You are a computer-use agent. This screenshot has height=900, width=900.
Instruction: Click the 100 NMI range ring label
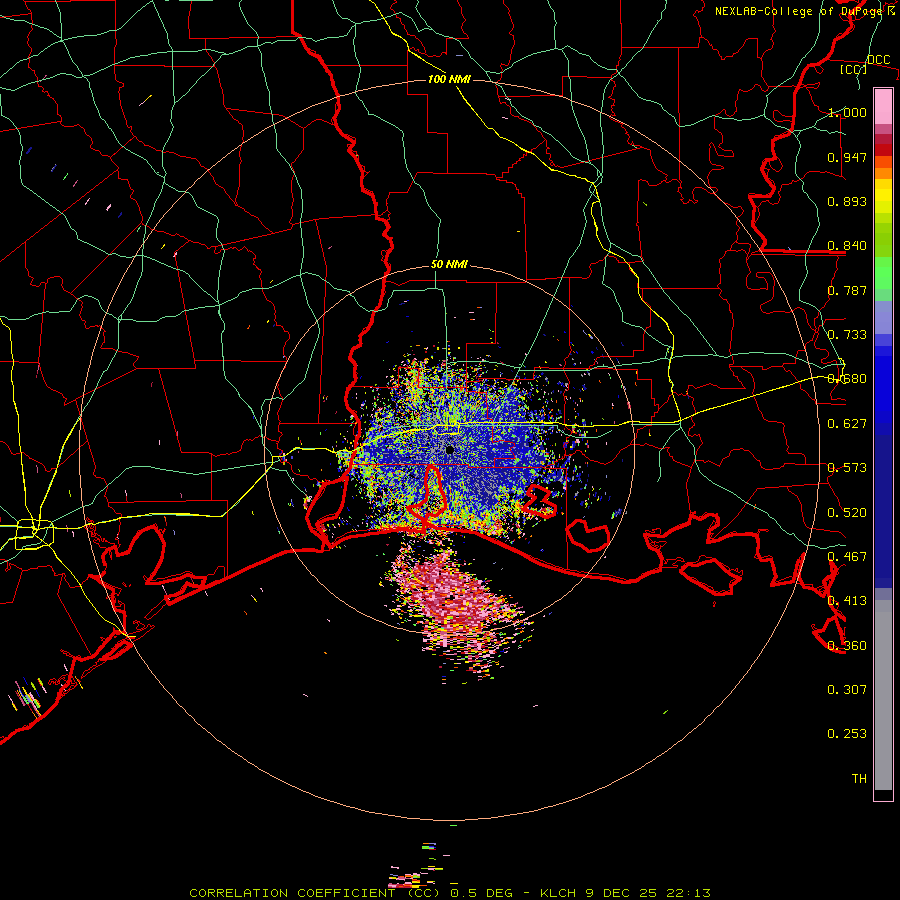pos(449,79)
